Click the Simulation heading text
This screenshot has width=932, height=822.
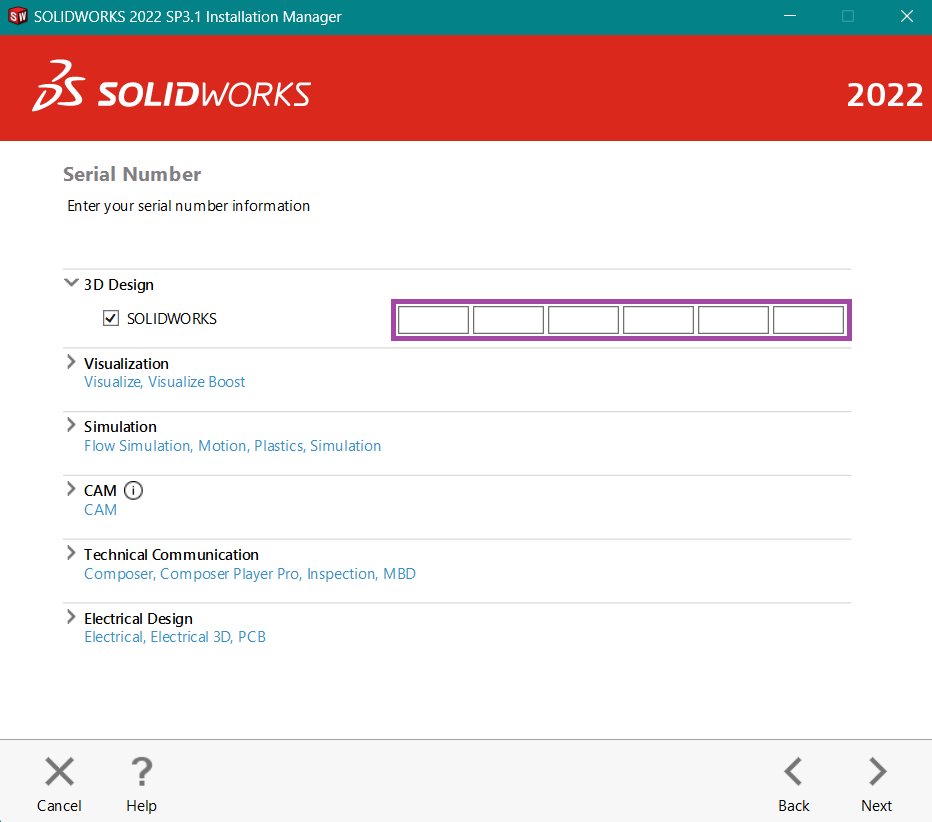tap(121, 427)
